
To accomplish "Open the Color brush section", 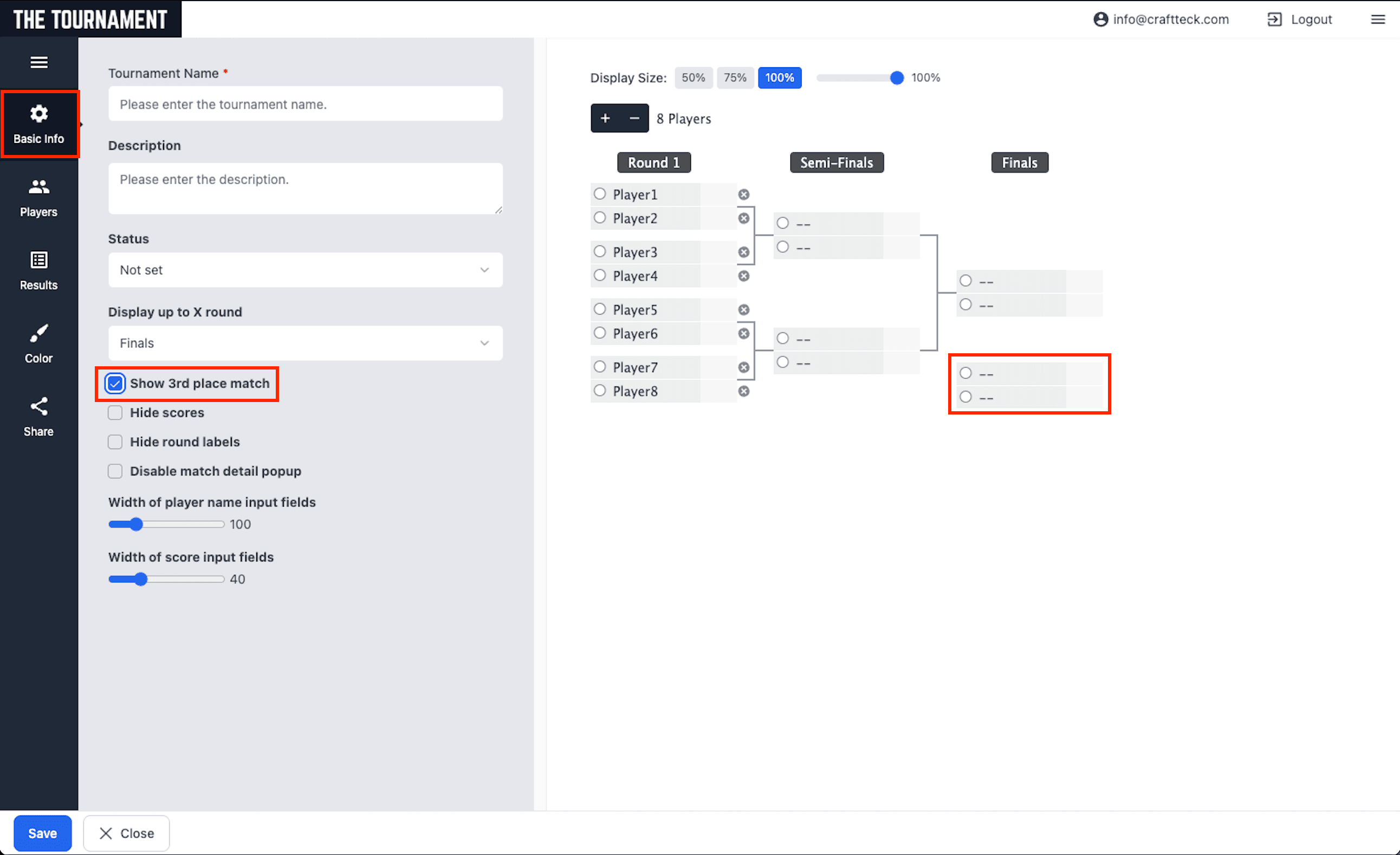I will [x=38, y=343].
